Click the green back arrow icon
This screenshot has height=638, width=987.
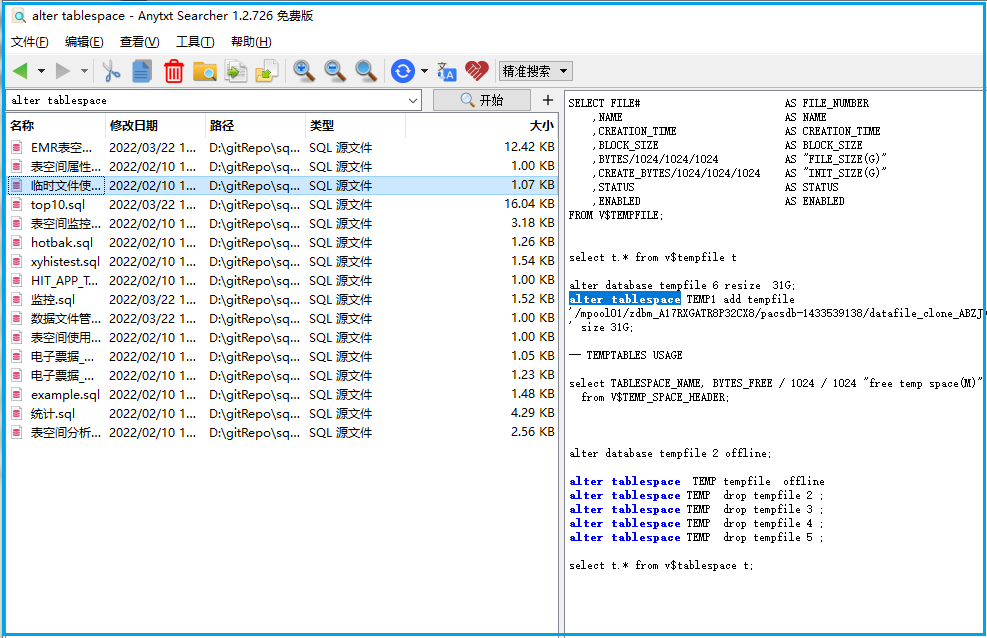pos(20,71)
